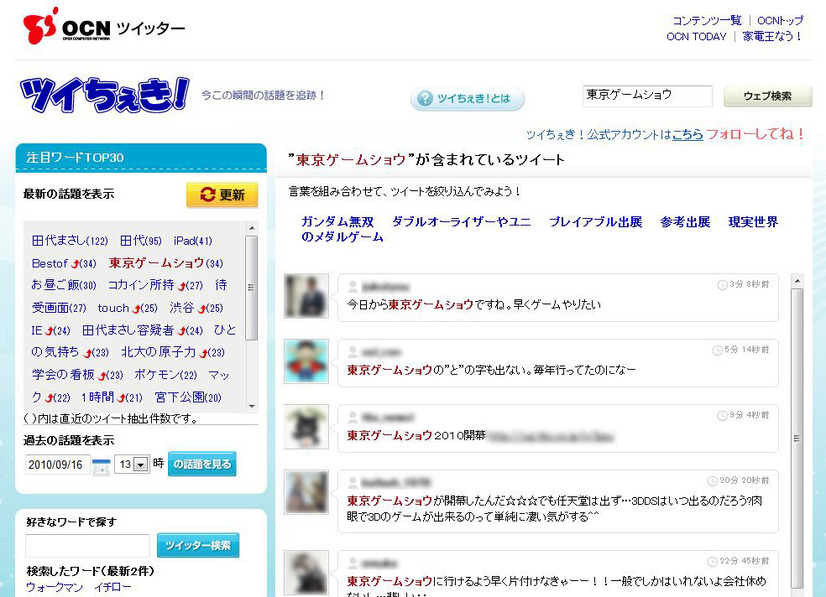Open the コンテンツ一覧 link
This screenshot has height=597, width=826.
pos(707,21)
